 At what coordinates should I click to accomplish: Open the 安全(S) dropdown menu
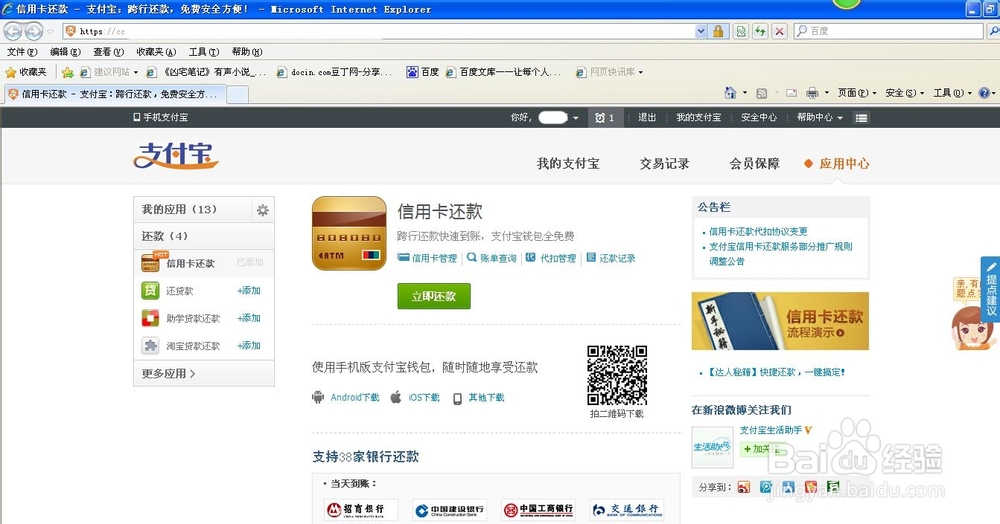(x=904, y=93)
